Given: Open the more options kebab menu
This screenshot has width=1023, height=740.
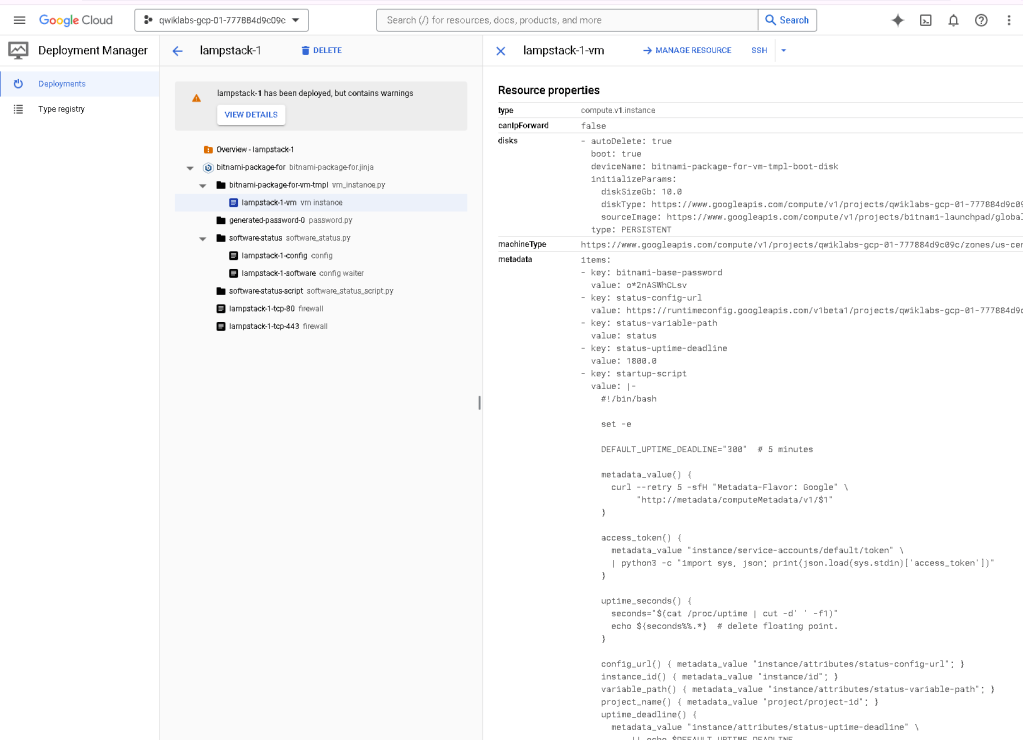Looking at the screenshot, I should [1009, 20].
